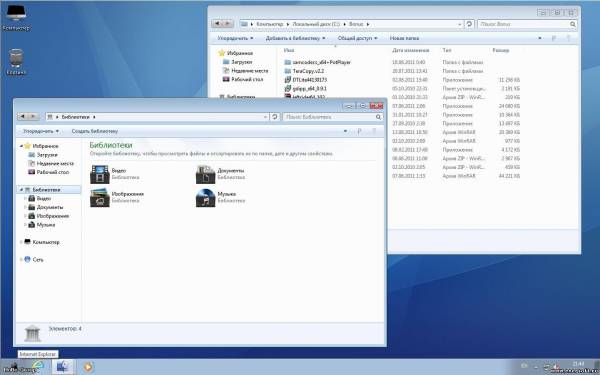Click Back arrow in Библиотеки window
The height and width of the screenshot is (375, 600).
click(x=23, y=117)
